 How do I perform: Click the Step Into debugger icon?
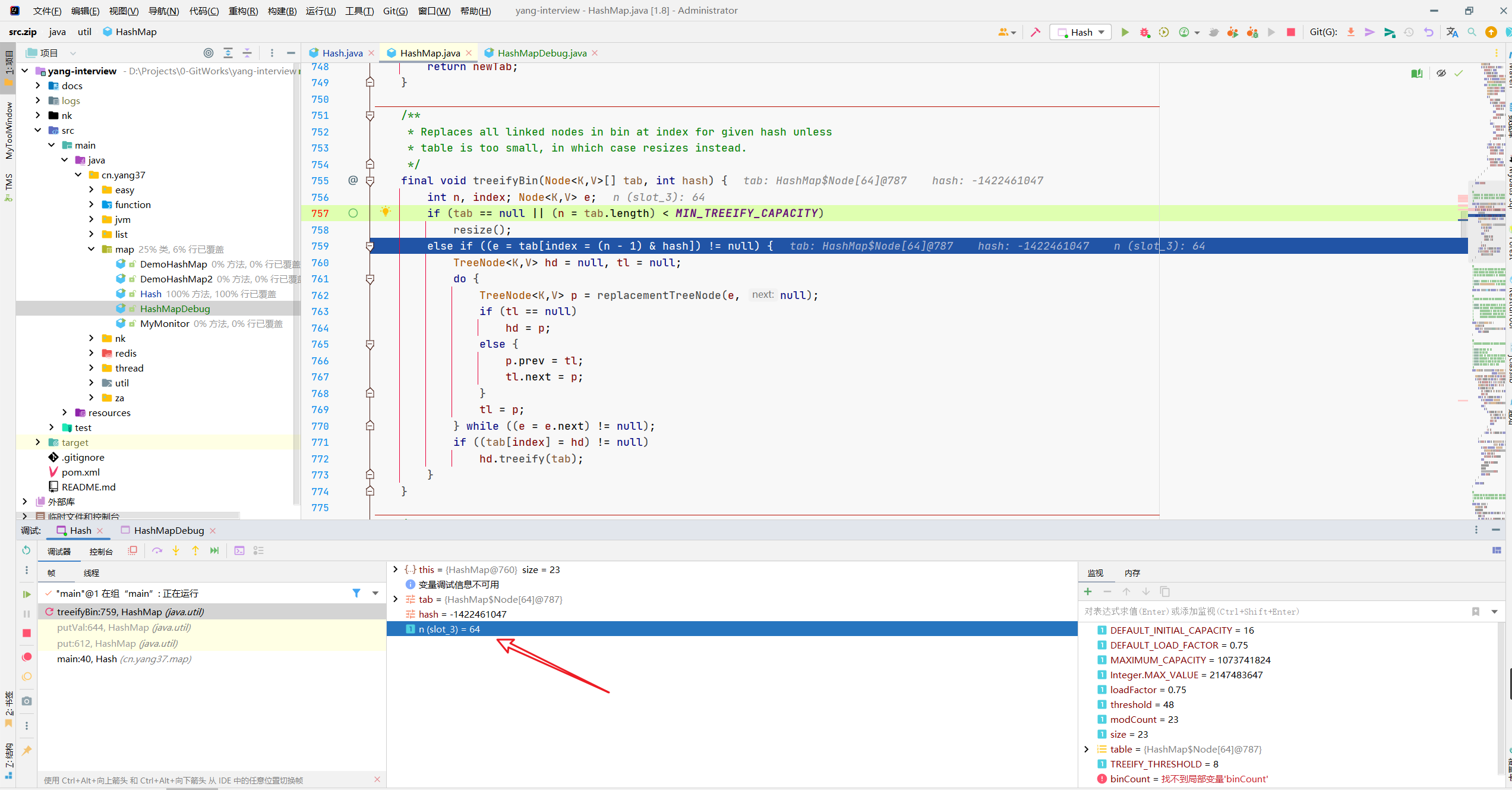point(176,550)
